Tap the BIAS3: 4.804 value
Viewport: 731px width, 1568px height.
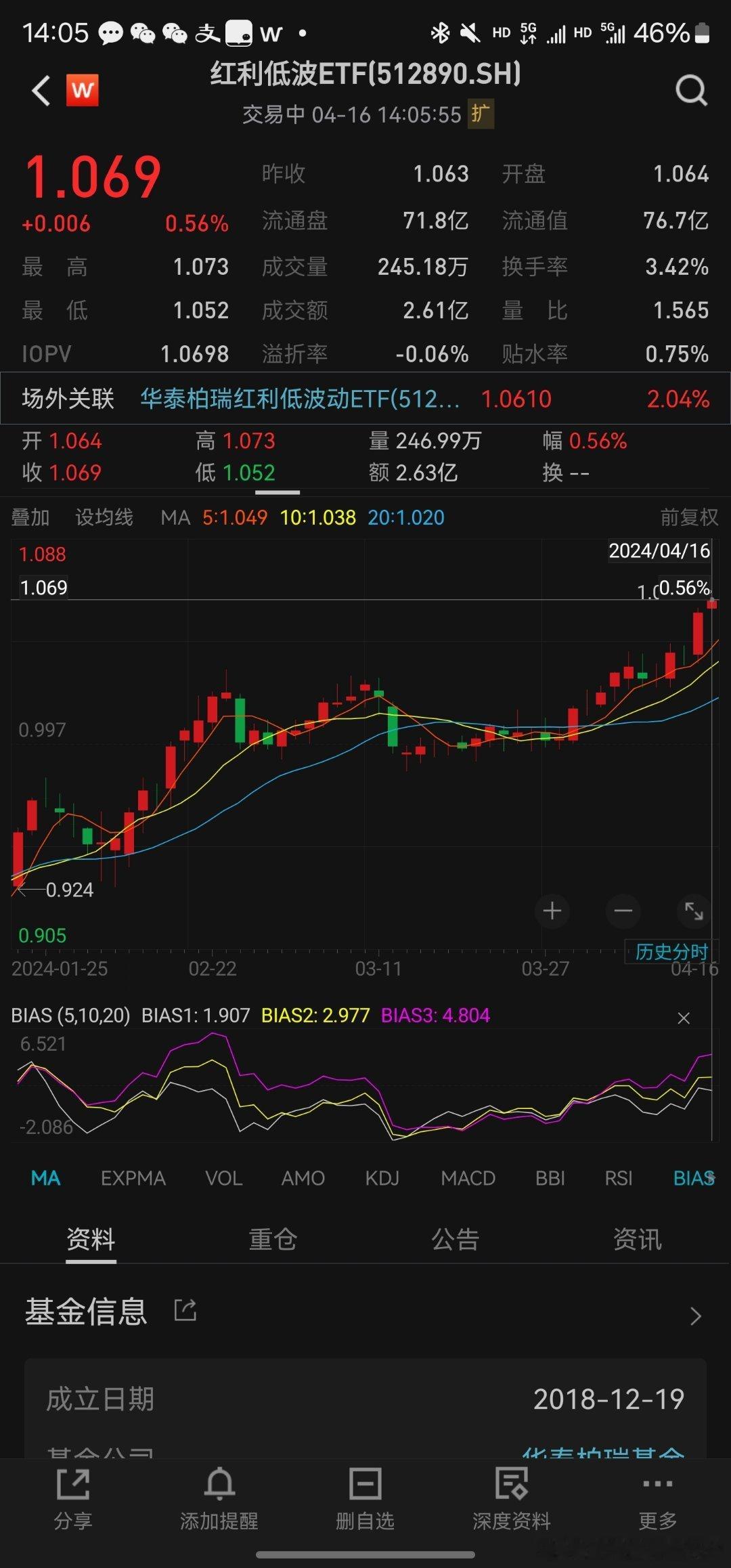tap(435, 1016)
